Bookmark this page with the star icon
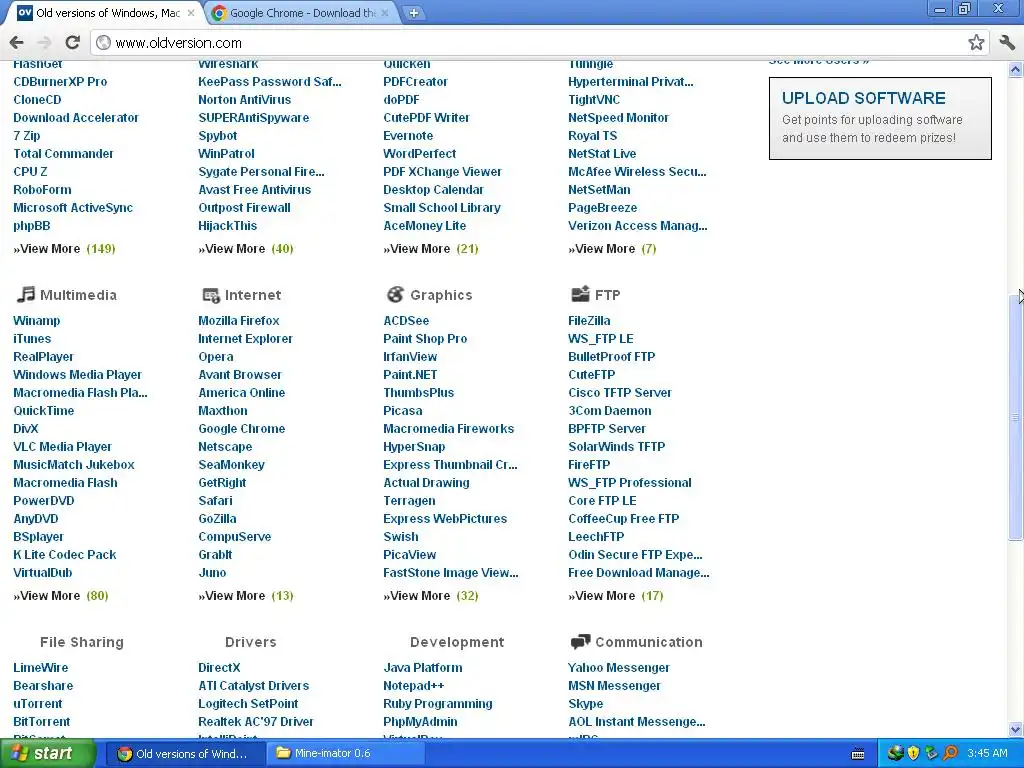This screenshot has height=768, width=1024. [x=976, y=42]
